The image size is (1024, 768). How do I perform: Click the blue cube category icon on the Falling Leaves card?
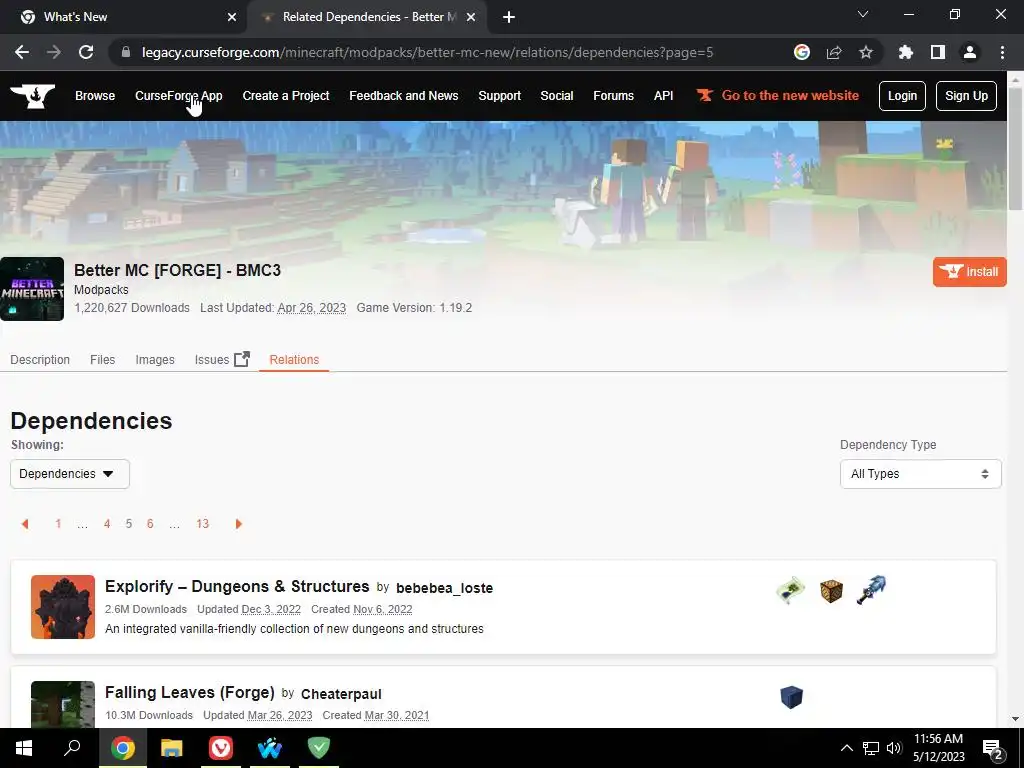click(x=792, y=697)
